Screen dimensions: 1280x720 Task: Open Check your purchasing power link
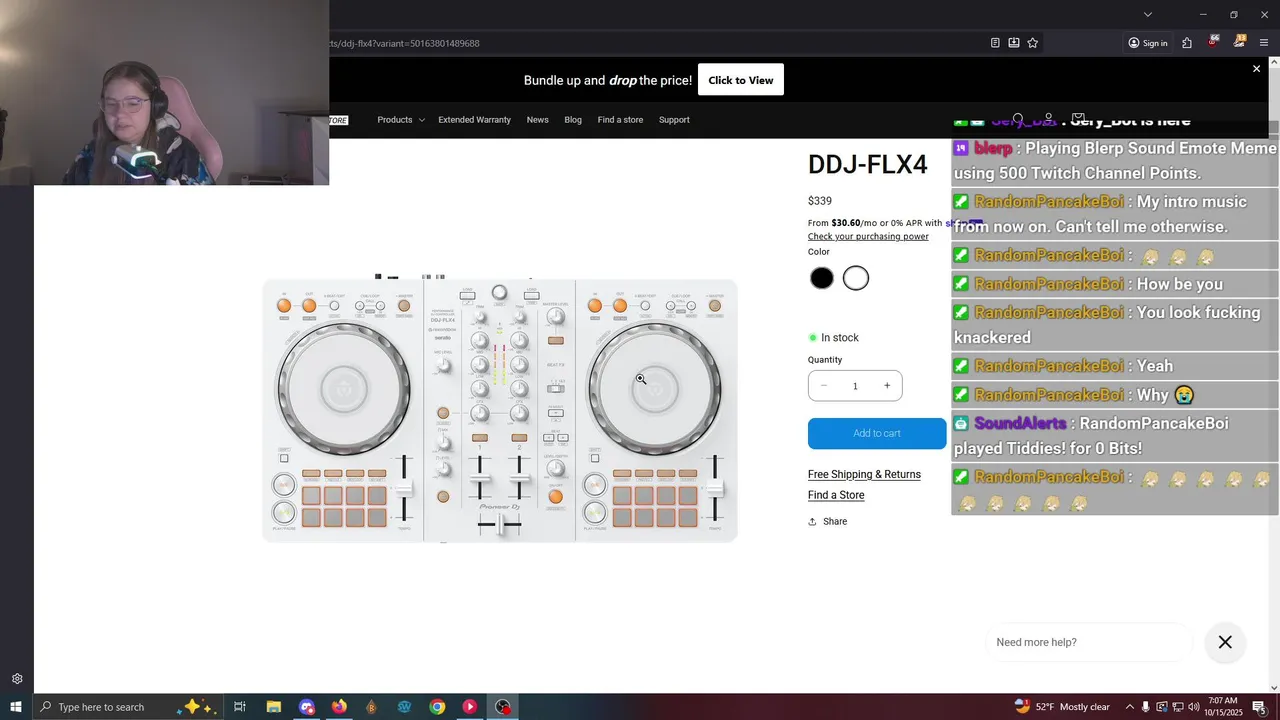[868, 237]
